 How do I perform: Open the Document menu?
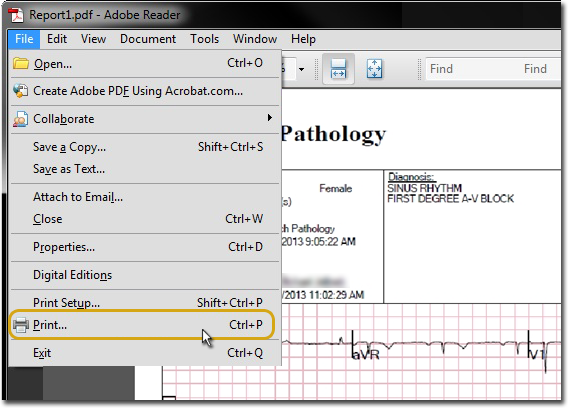pos(148,39)
